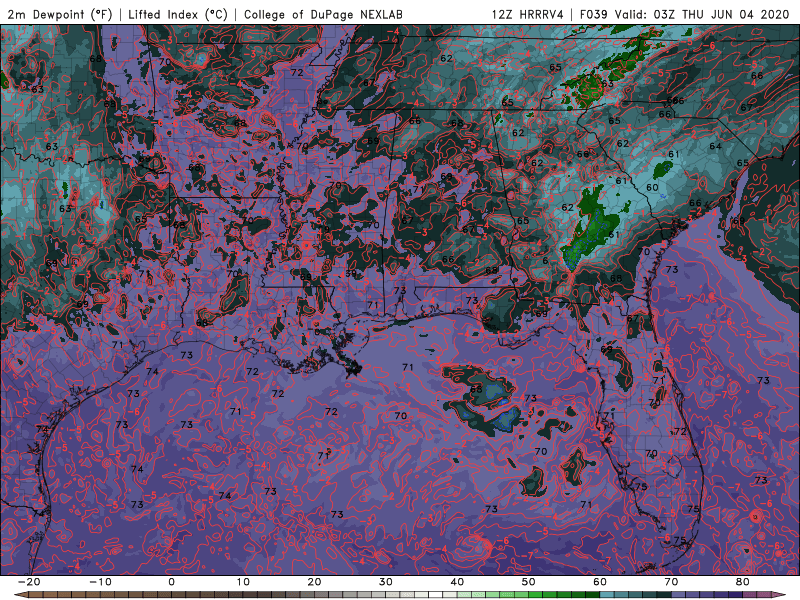Click the 50 label on the color scale
This screenshot has width=800, height=600.
(529, 582)
